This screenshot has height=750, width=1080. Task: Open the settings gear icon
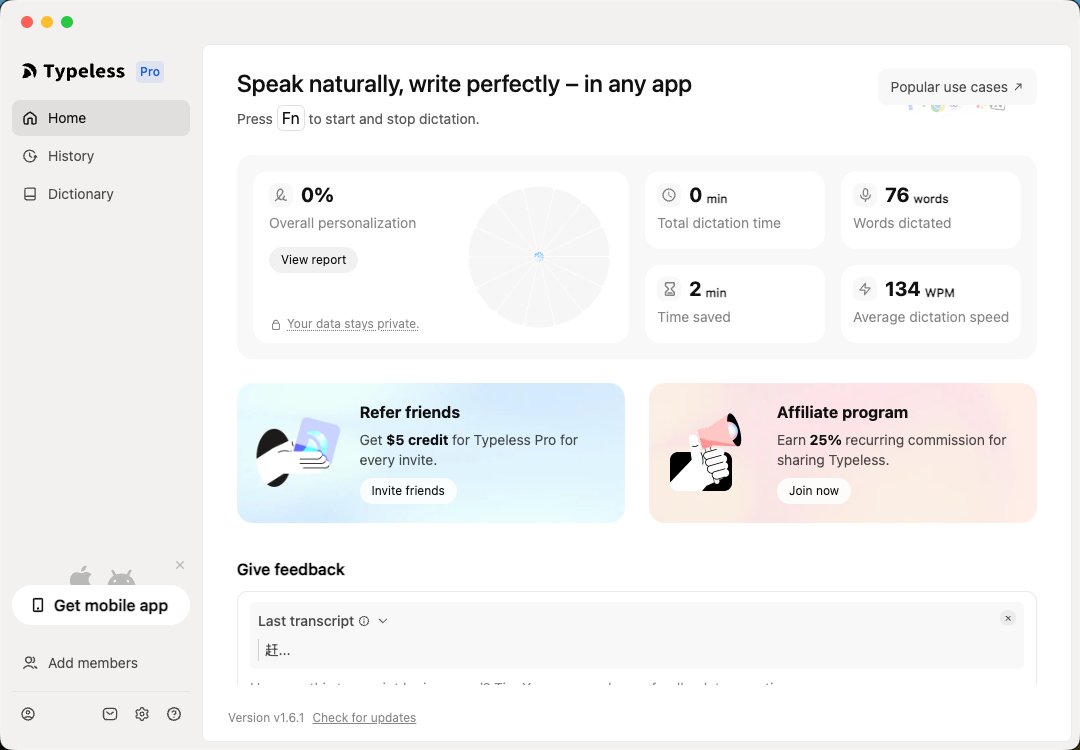pos(142,714)
